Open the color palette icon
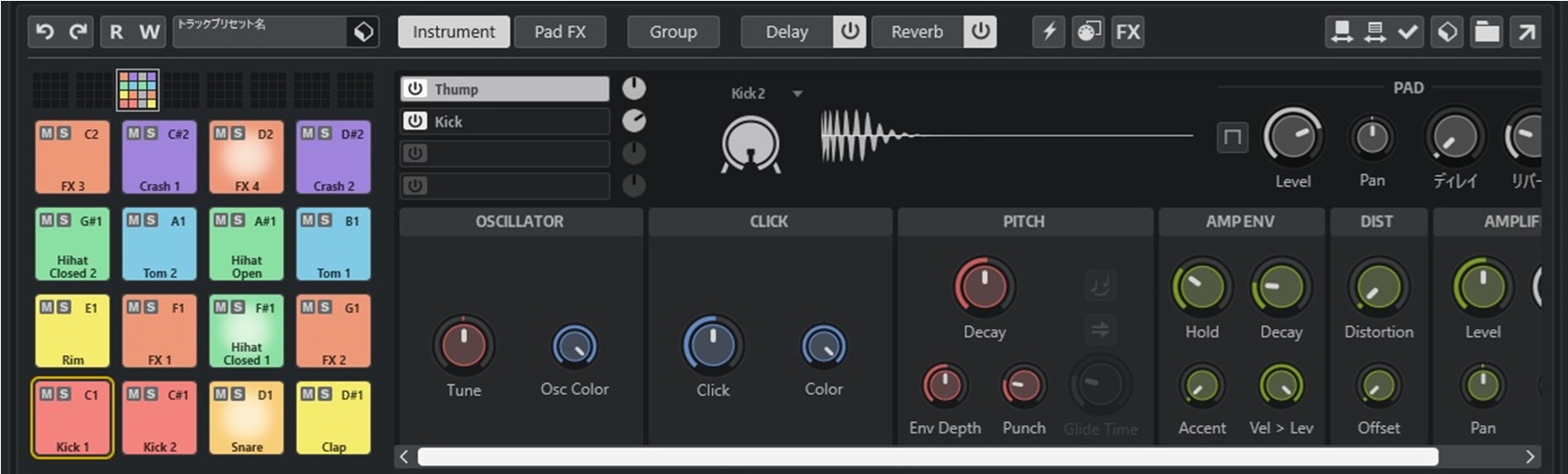 pyautogui.click(x=1088, y=32)
